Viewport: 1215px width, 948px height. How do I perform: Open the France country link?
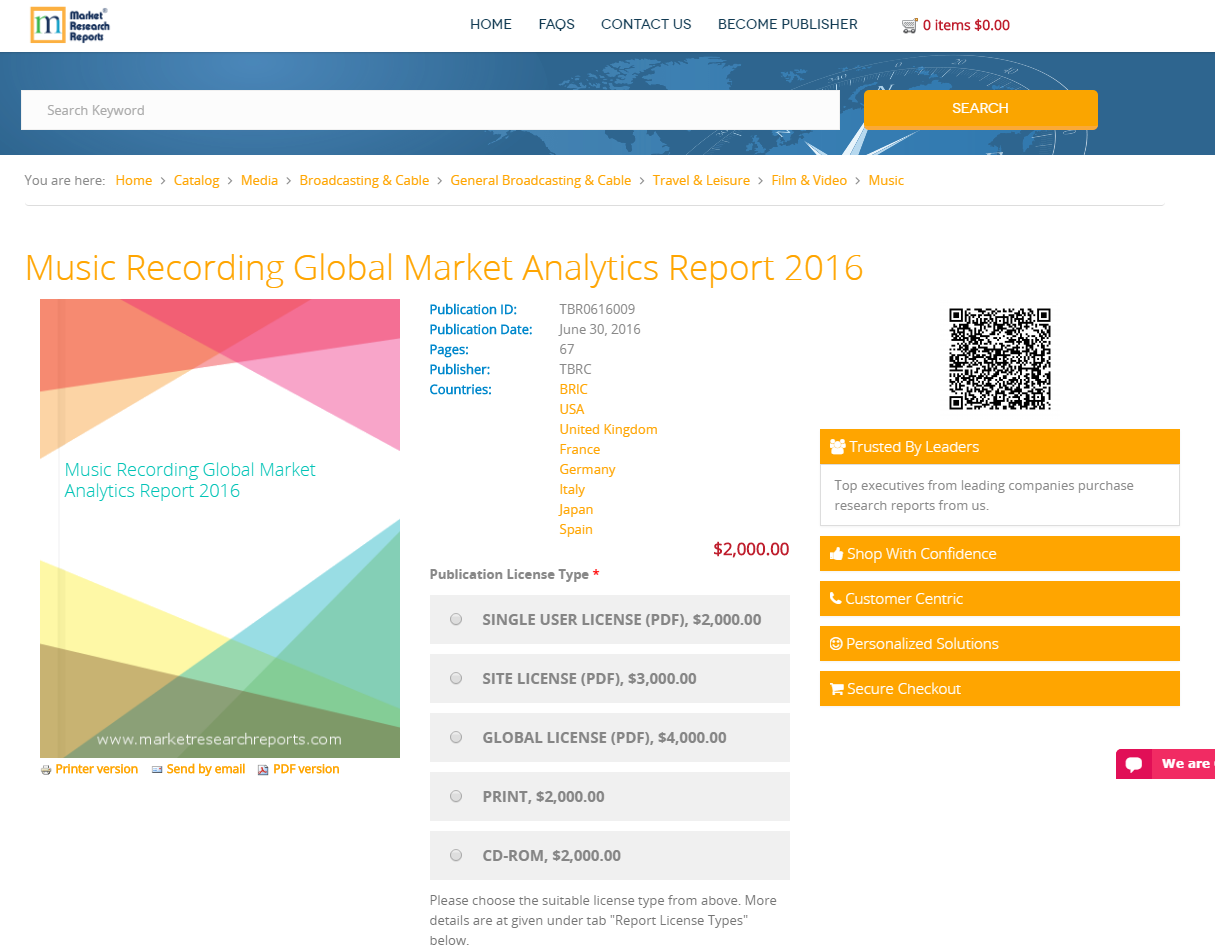tap(580, 450)
